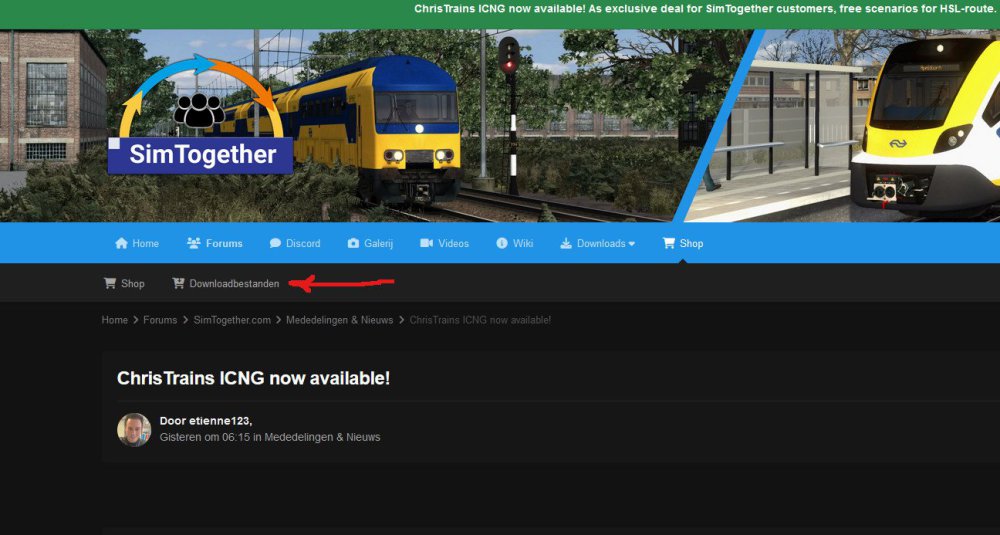Open Mededelingen & Nieuws link below author
Image resolution: width=1000 pixels, height=535 pixels.
click(x=320, y=437)
